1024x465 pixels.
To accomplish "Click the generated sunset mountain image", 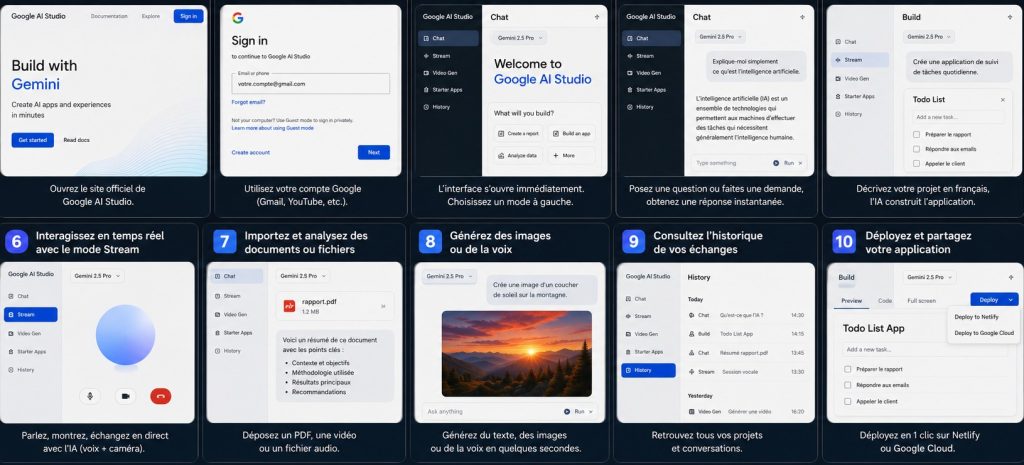I will 517,353.
